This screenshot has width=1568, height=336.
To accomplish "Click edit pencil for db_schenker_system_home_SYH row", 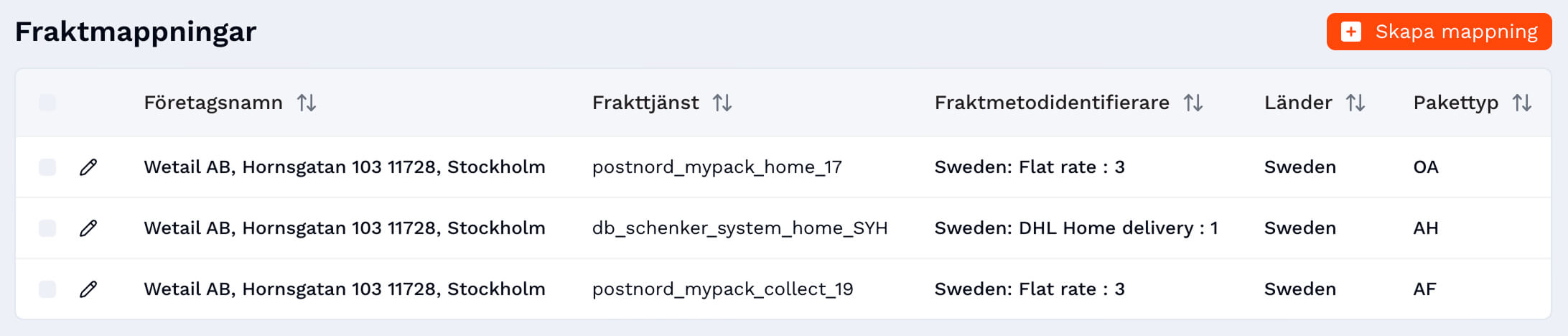I will pyautogui.click(x=88, y=228).
